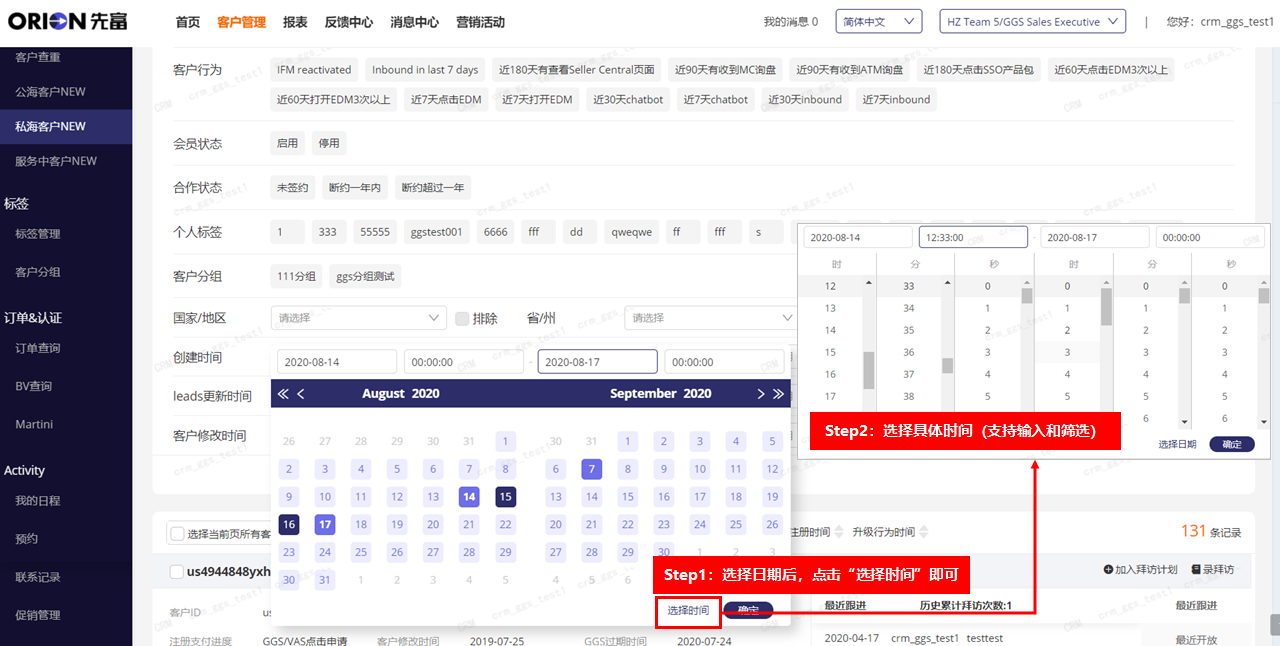Select the Inbound in last 7 days tag
Viewport: 1280px width, 646px height.
(x=425, y=70)
